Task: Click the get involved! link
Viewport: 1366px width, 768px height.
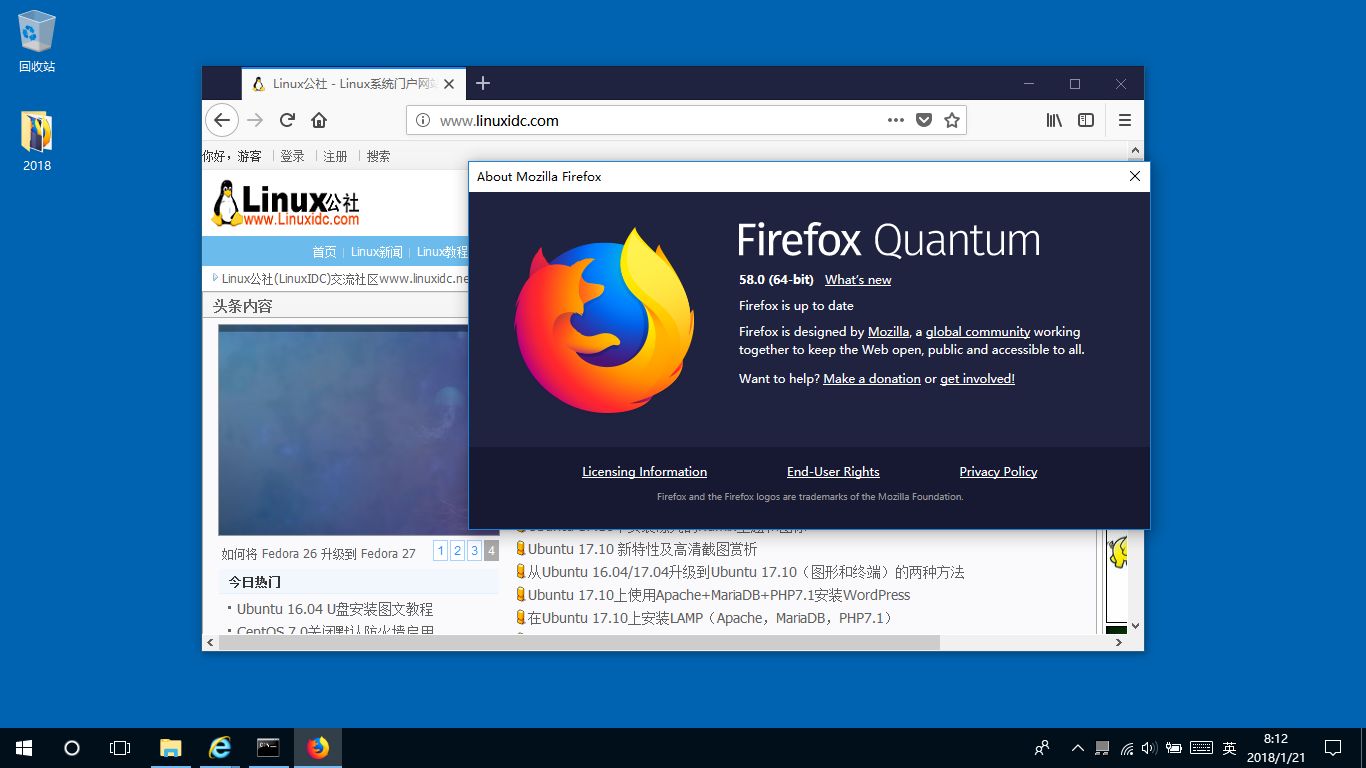Action: pyautogui.click(x=977, y=379)
